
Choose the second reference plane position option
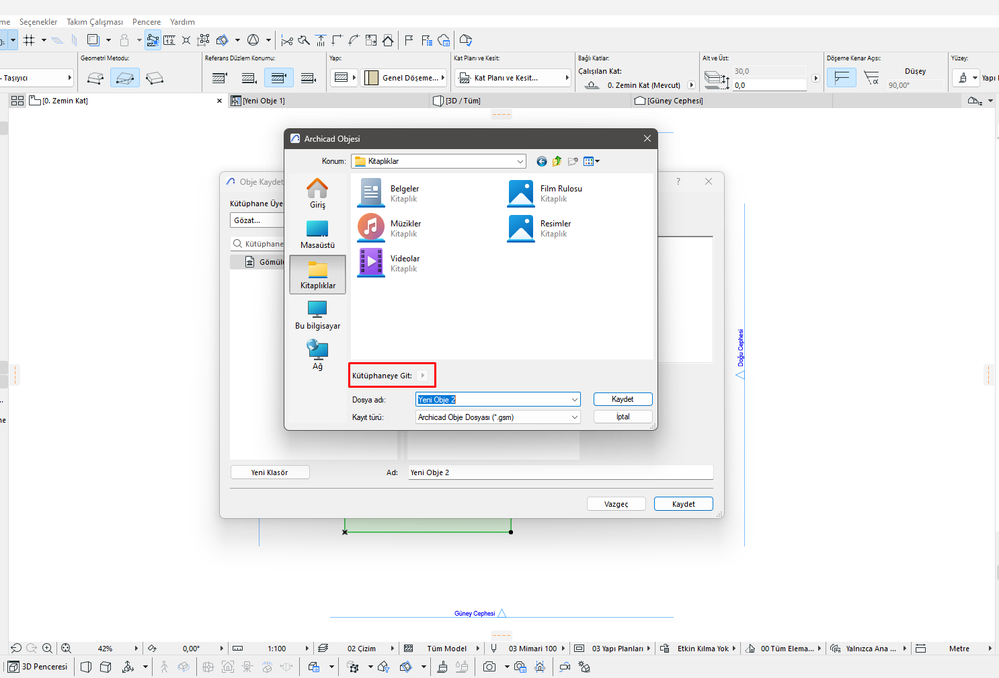click(249, 78)
